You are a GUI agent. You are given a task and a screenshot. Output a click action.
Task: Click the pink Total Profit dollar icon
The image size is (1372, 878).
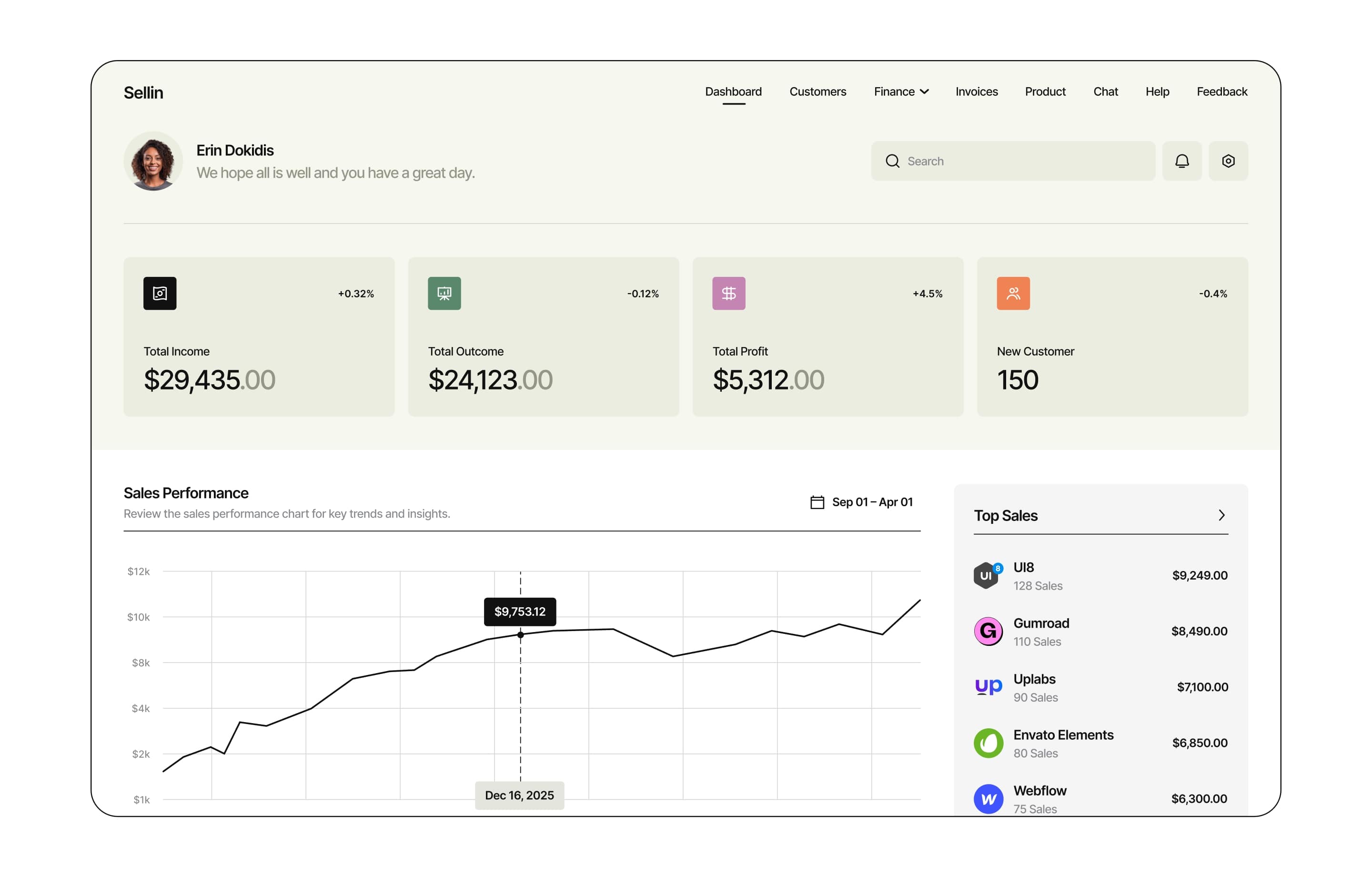pos(728,293)
